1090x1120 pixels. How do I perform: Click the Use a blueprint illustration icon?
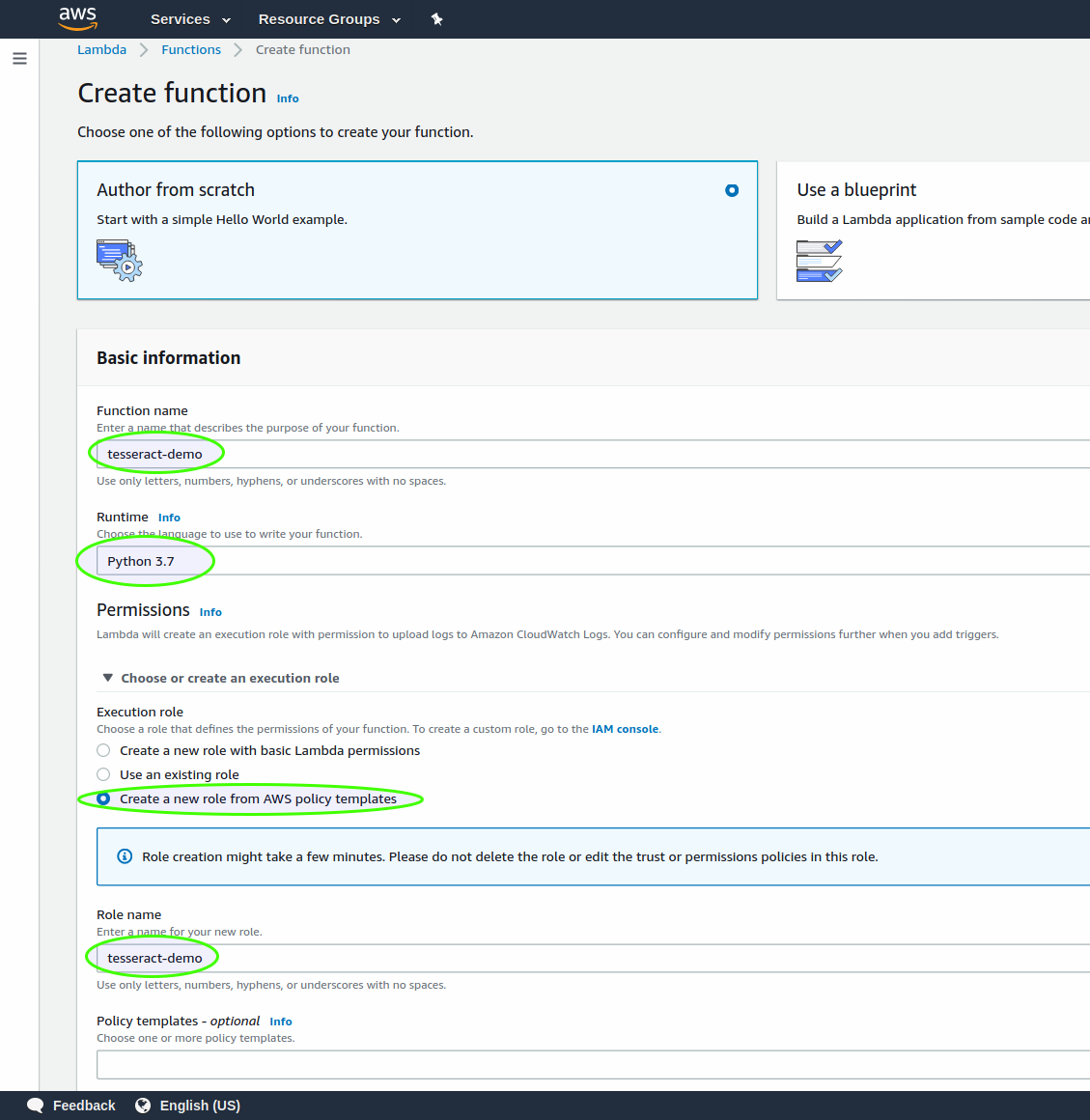[819, 260]
